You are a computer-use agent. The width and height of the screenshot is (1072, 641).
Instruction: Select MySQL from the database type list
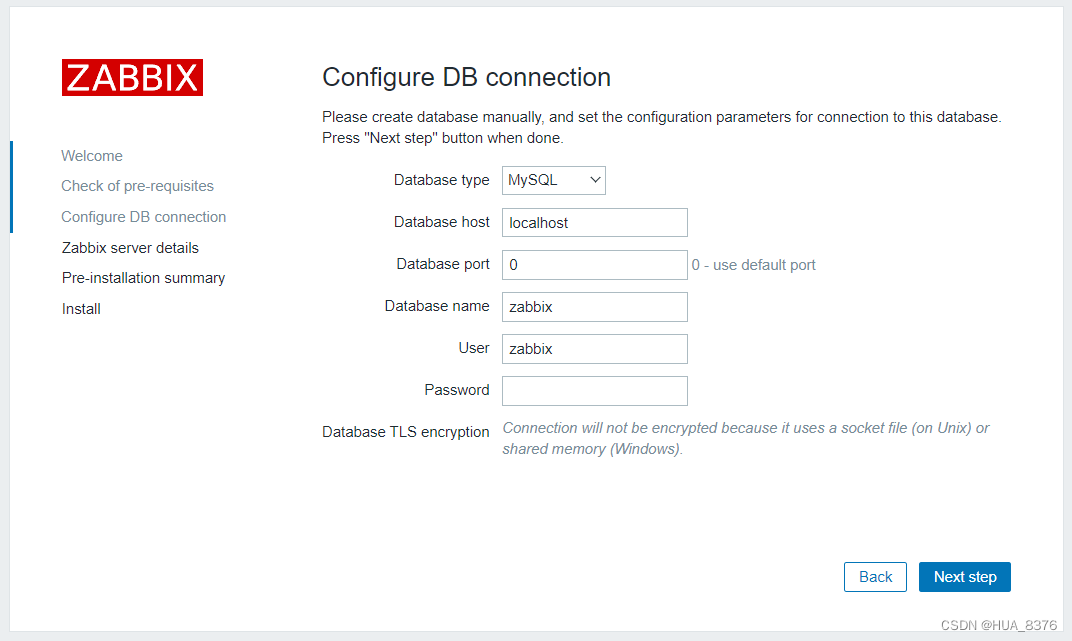[x=553, y=180]
